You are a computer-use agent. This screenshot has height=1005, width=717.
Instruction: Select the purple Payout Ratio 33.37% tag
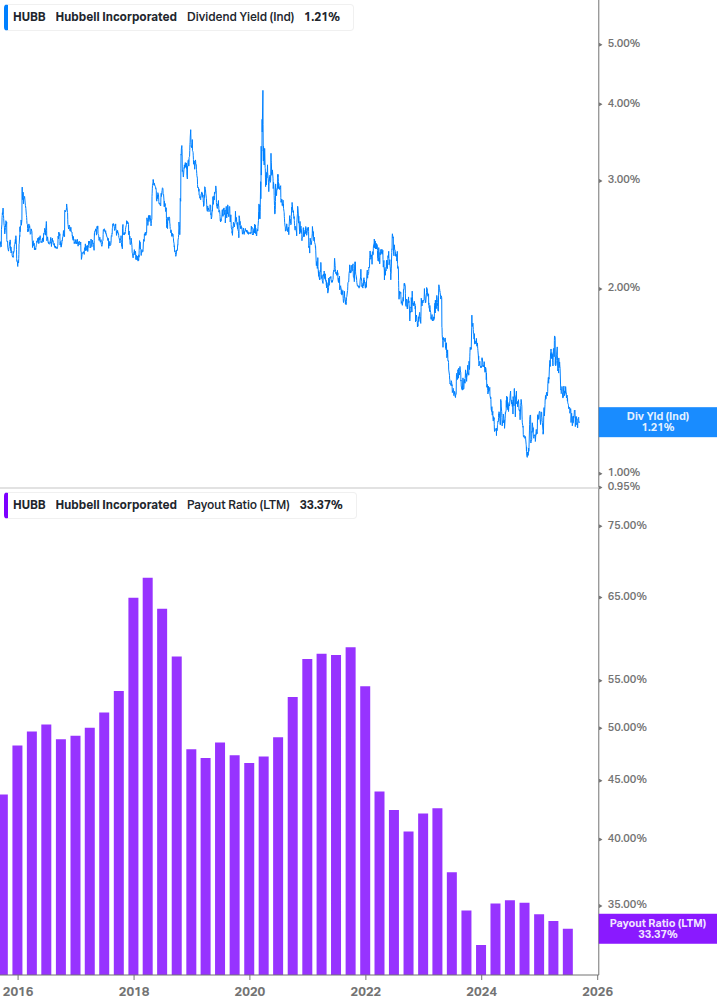tap(657, 929)
